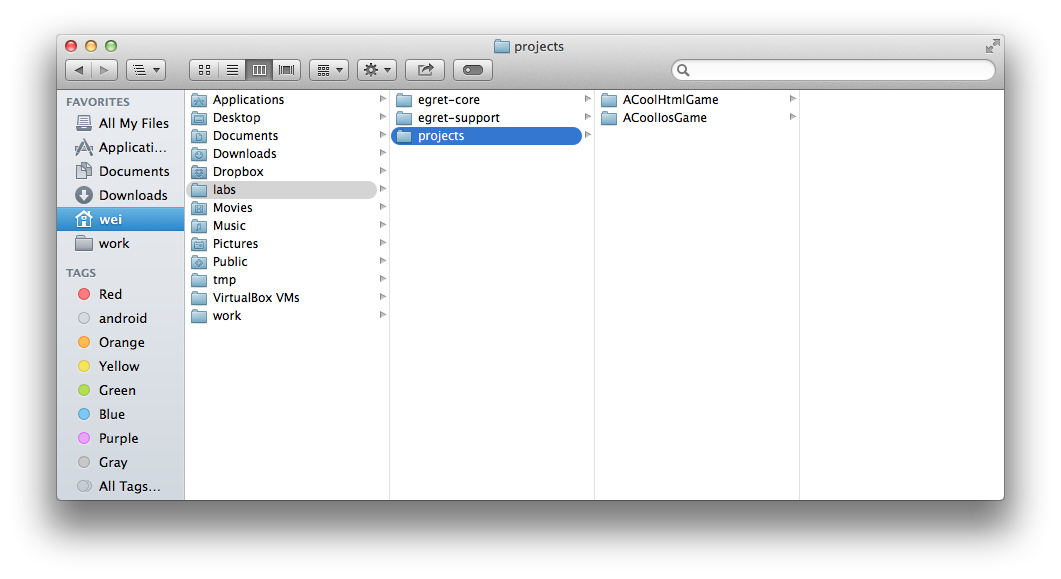
Task: Select the Music folder
Action: click(281, 225)
